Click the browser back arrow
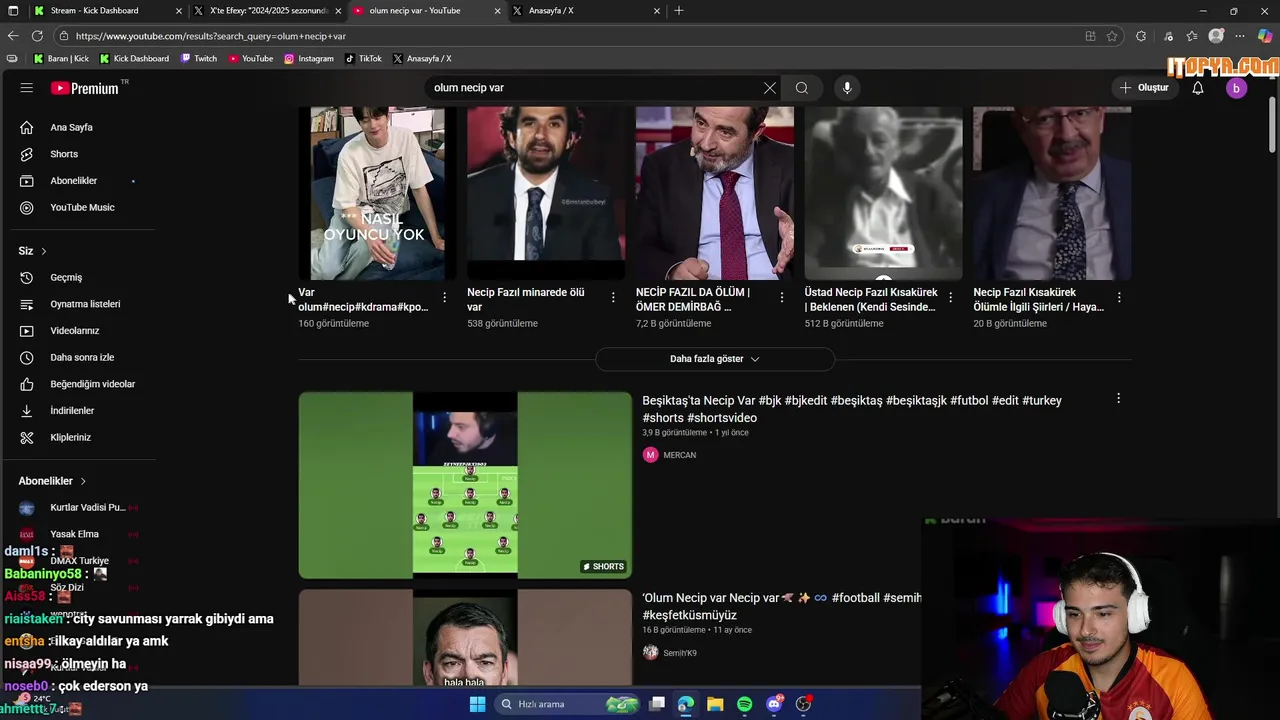1280x720 pixels. [13, 36]
